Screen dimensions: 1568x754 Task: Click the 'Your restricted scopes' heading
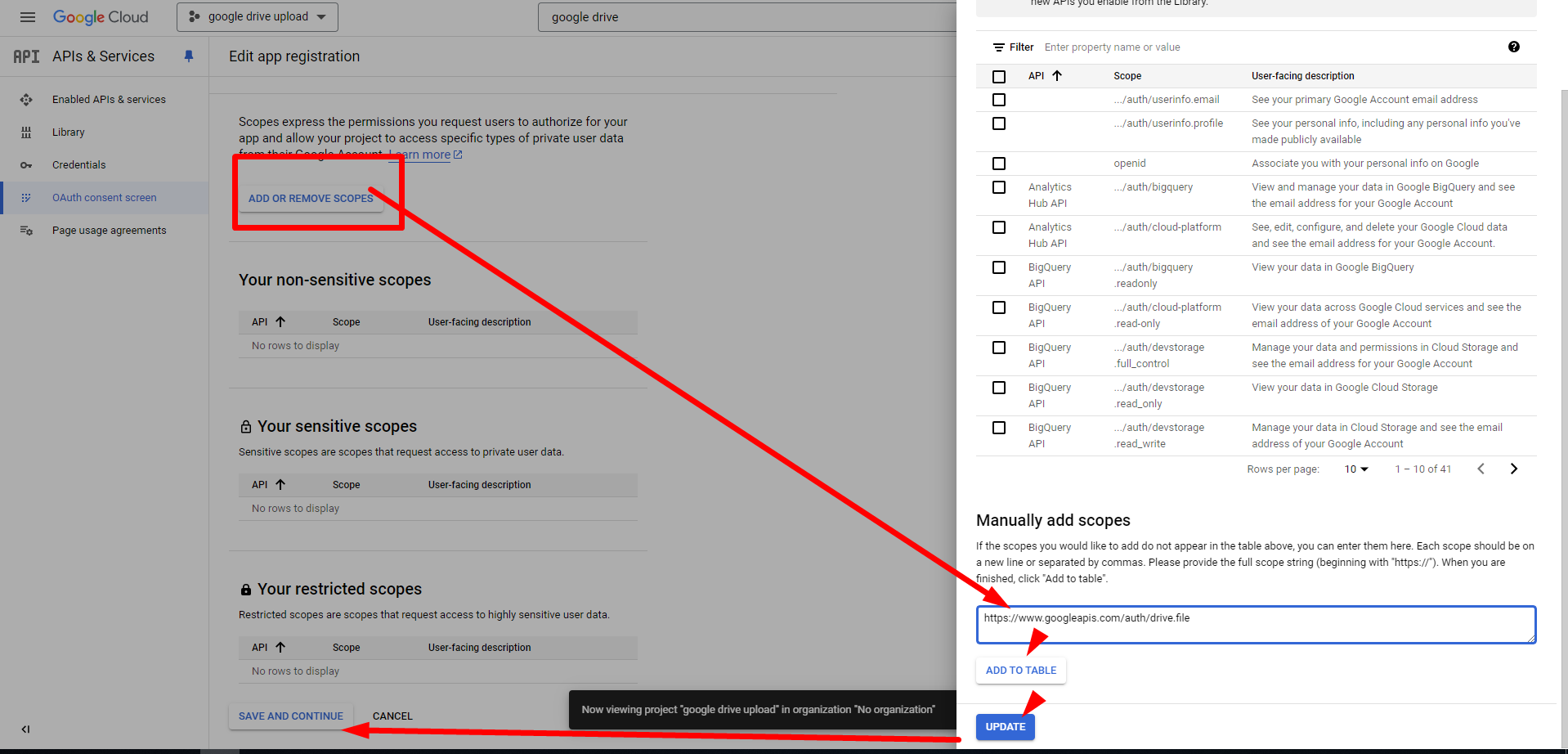[x=339, y=589]
